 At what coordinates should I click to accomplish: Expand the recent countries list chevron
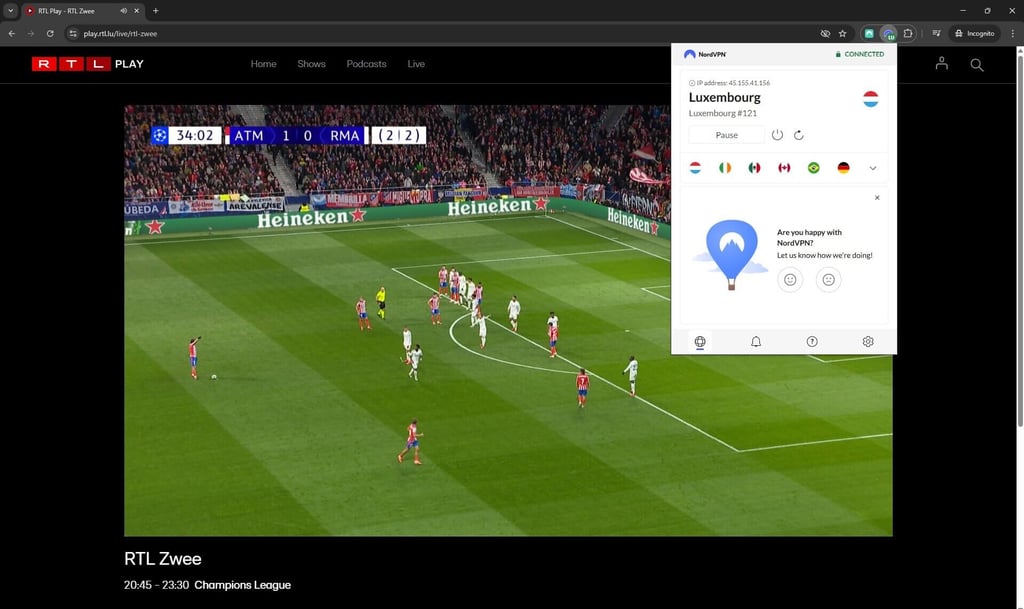(x=872, y=168)
